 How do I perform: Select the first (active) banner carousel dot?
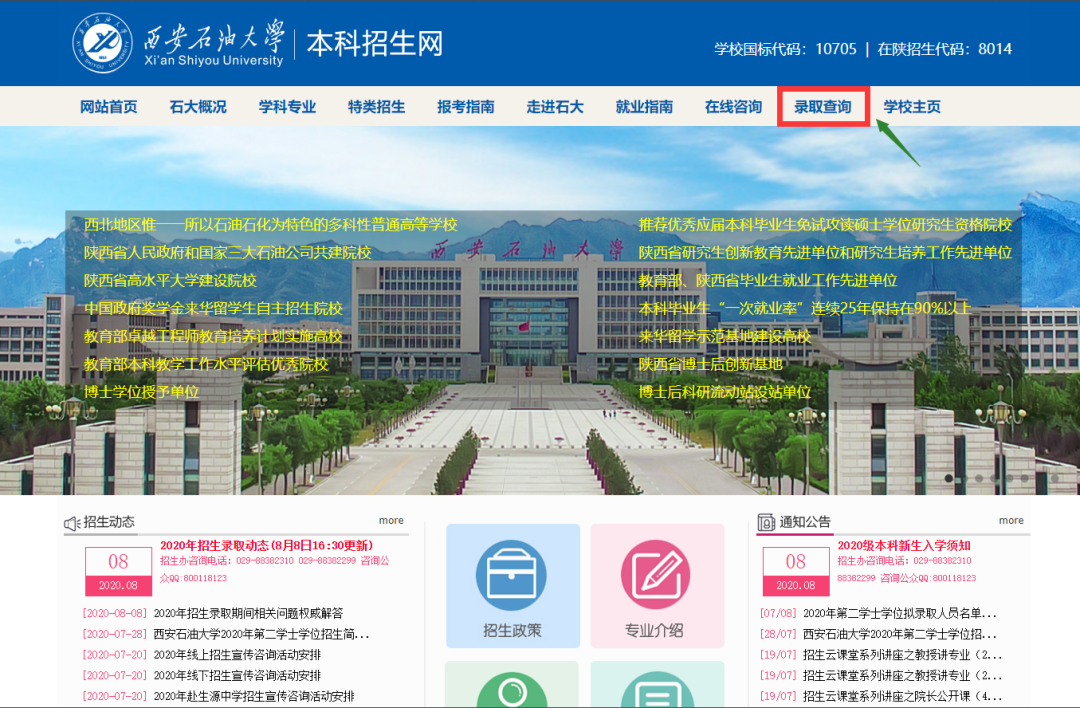[x=949, y=478]
